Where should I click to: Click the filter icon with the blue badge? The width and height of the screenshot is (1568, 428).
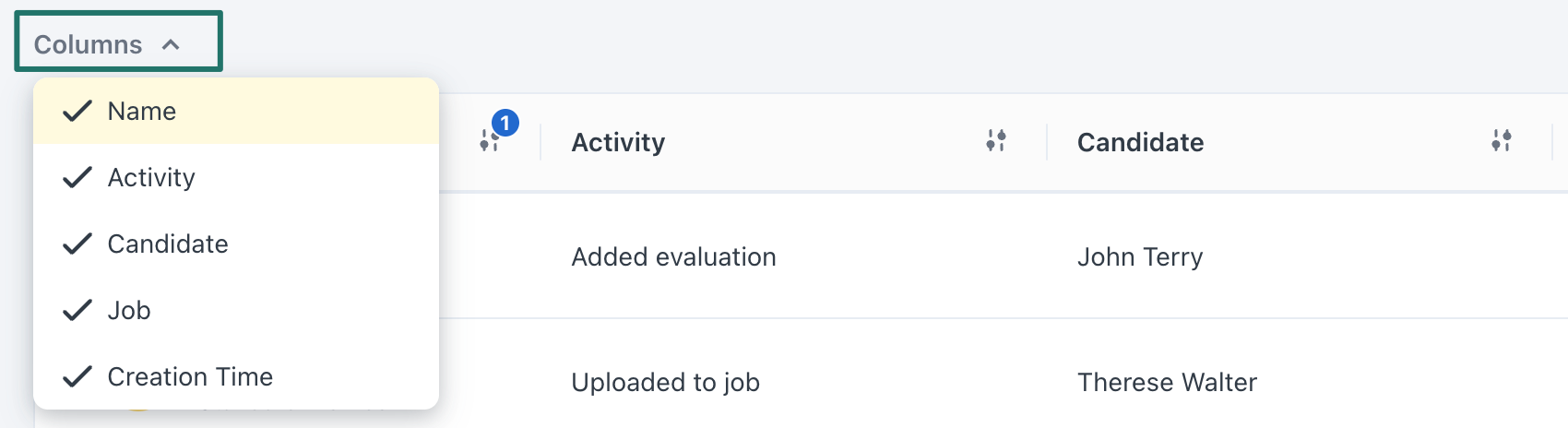point(489,141)
